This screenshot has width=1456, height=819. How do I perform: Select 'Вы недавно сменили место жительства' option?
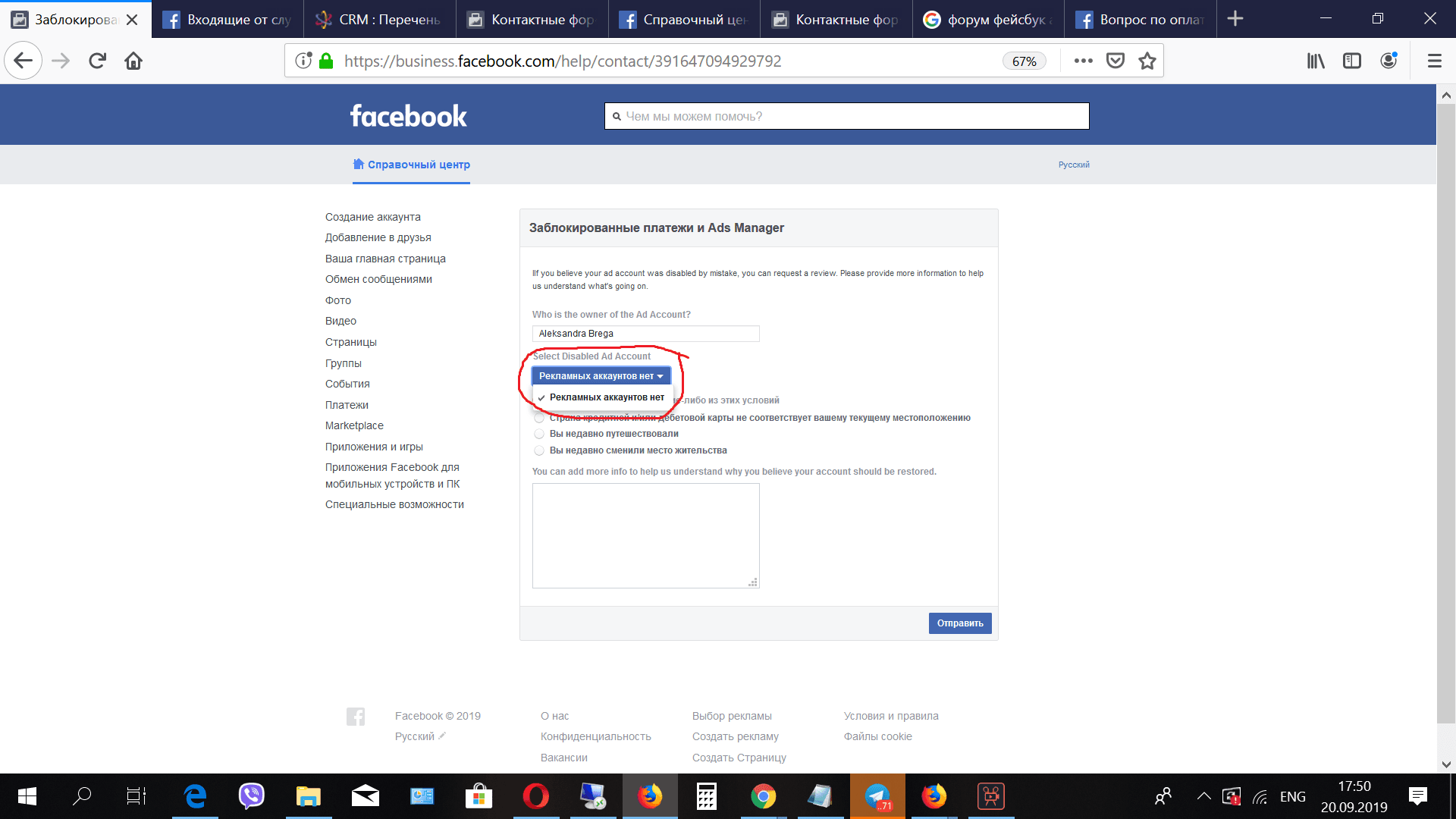coord(539,450)
